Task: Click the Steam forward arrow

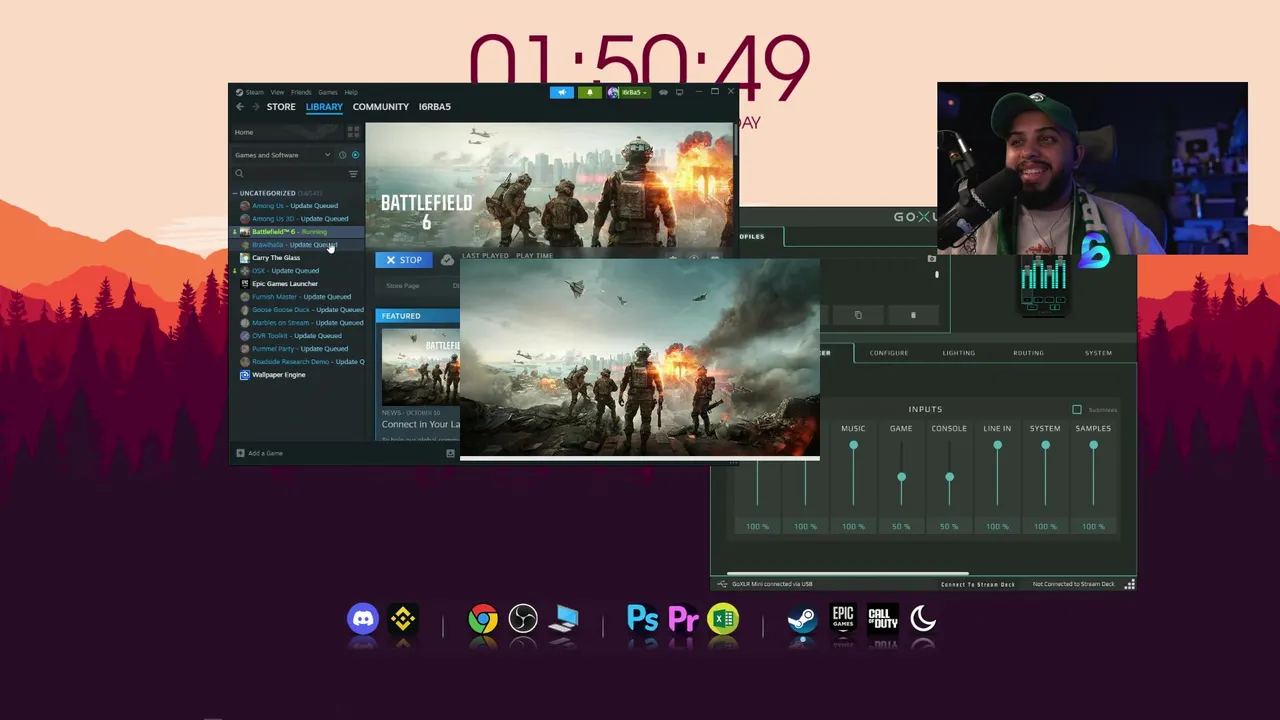Action: pos(255,107)
